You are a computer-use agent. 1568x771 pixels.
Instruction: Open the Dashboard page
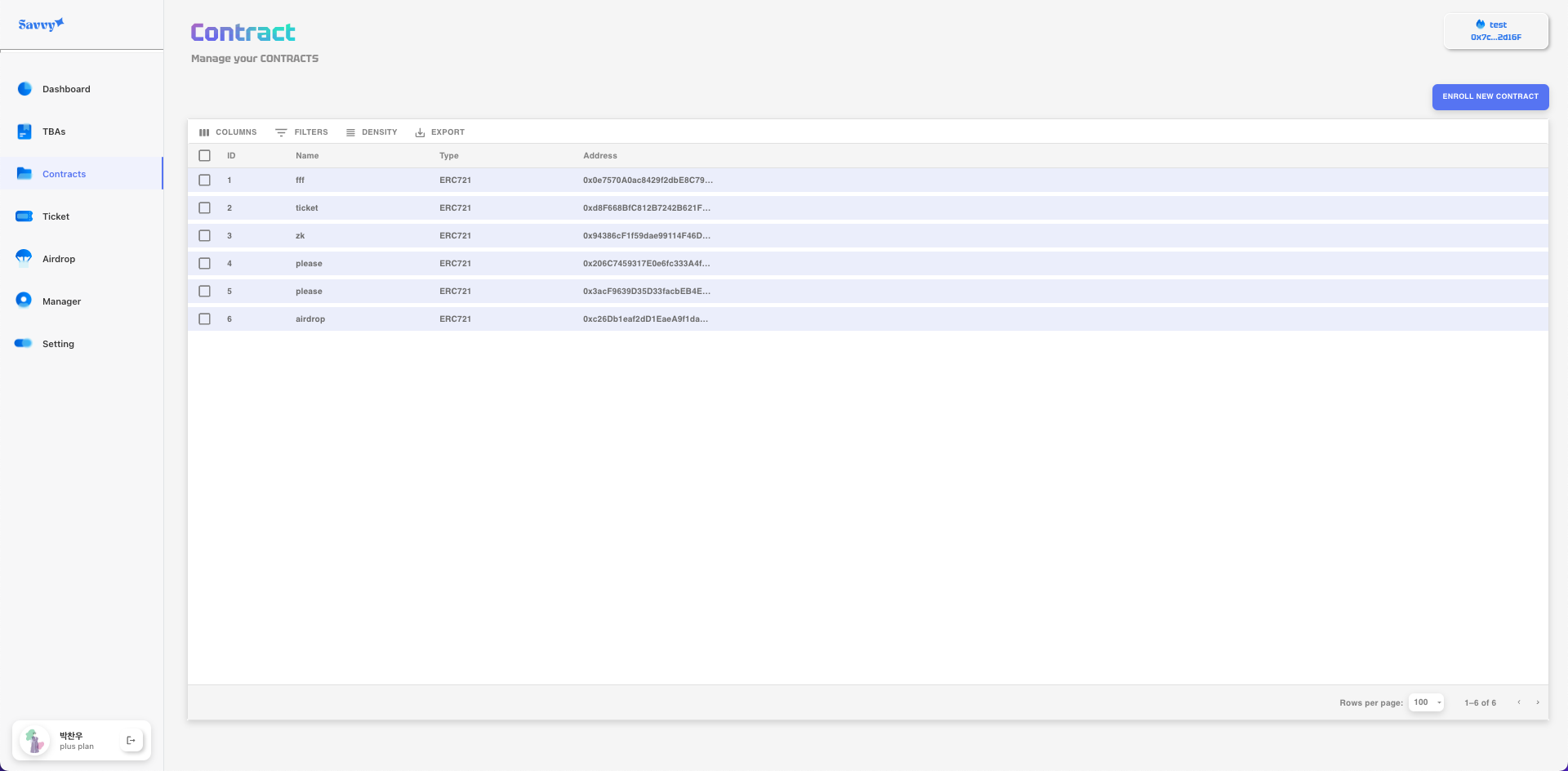(x=82, y=89)
